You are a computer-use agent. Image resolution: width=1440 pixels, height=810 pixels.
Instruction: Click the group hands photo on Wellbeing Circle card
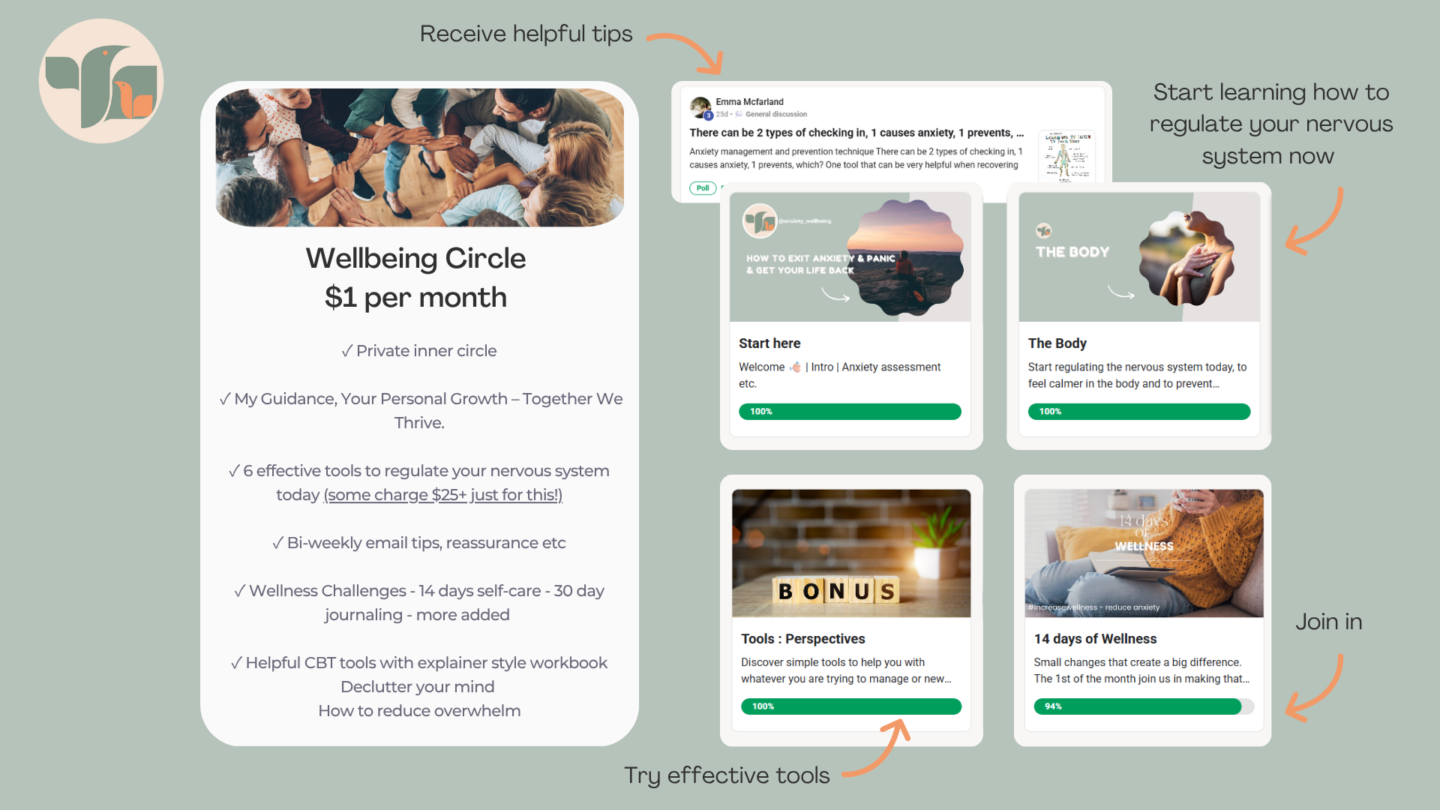pos(420,157)
